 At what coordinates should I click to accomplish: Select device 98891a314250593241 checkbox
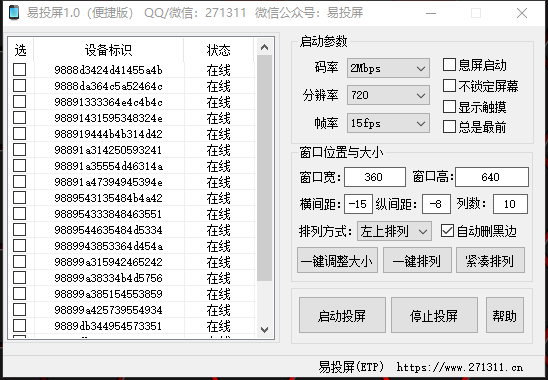click(x=20, y=150)
